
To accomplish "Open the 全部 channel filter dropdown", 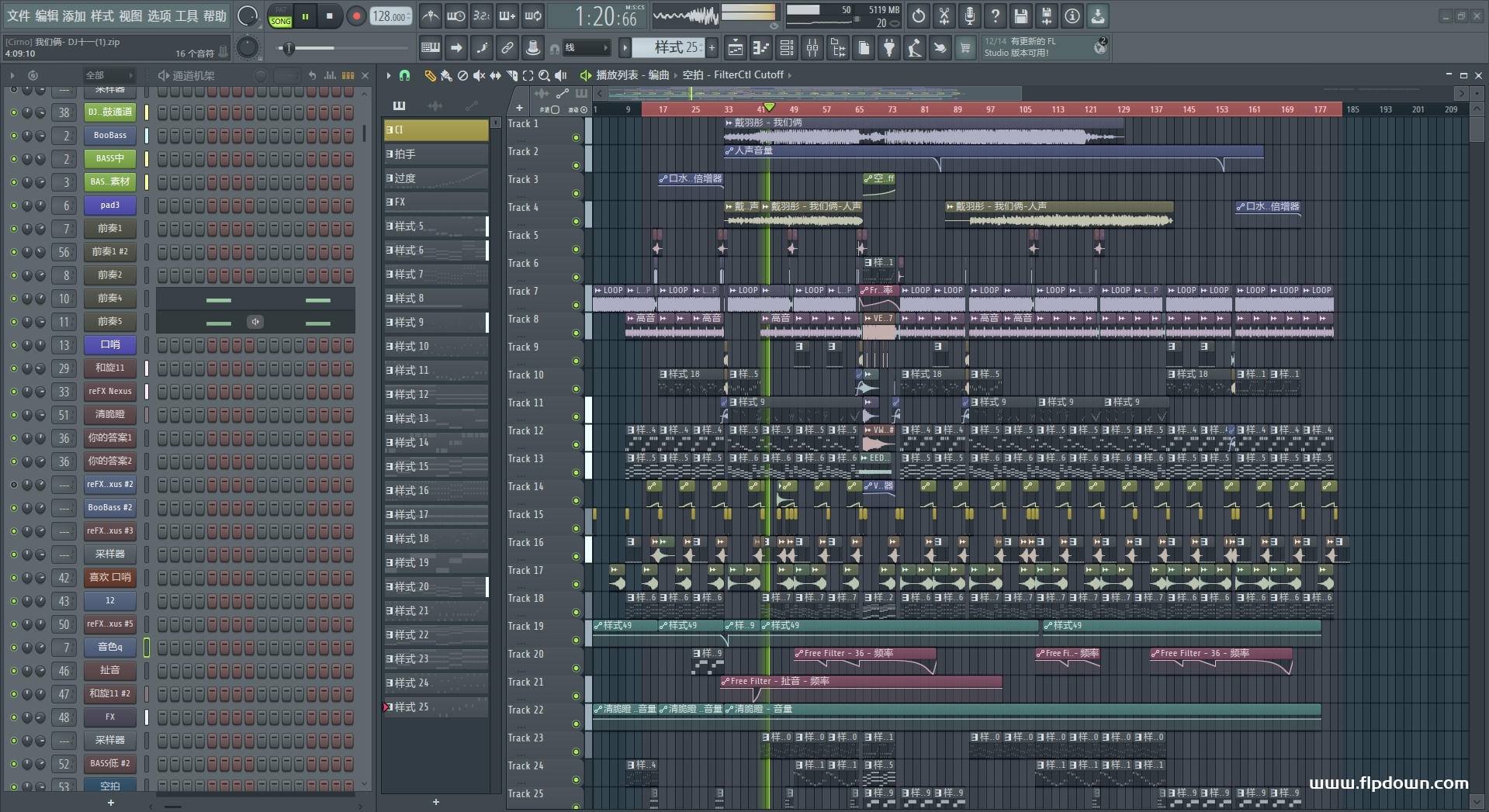I will (108, 75).
